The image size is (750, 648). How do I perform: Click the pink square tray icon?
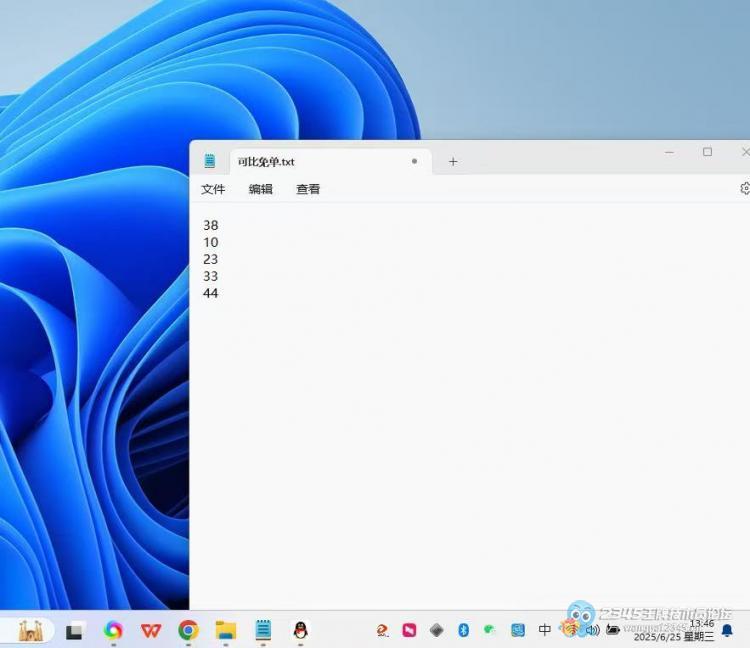(409, 630)
